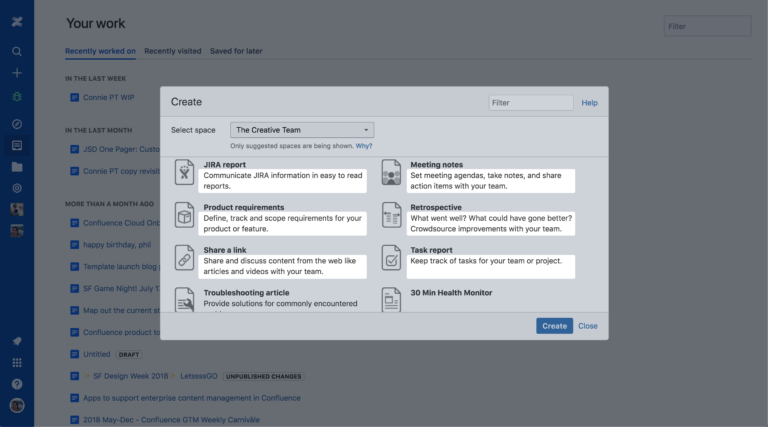Click the Confluence logo in sidebar
Image resolution: width=768 pixels, height=427 pixels.
[17, 22]
